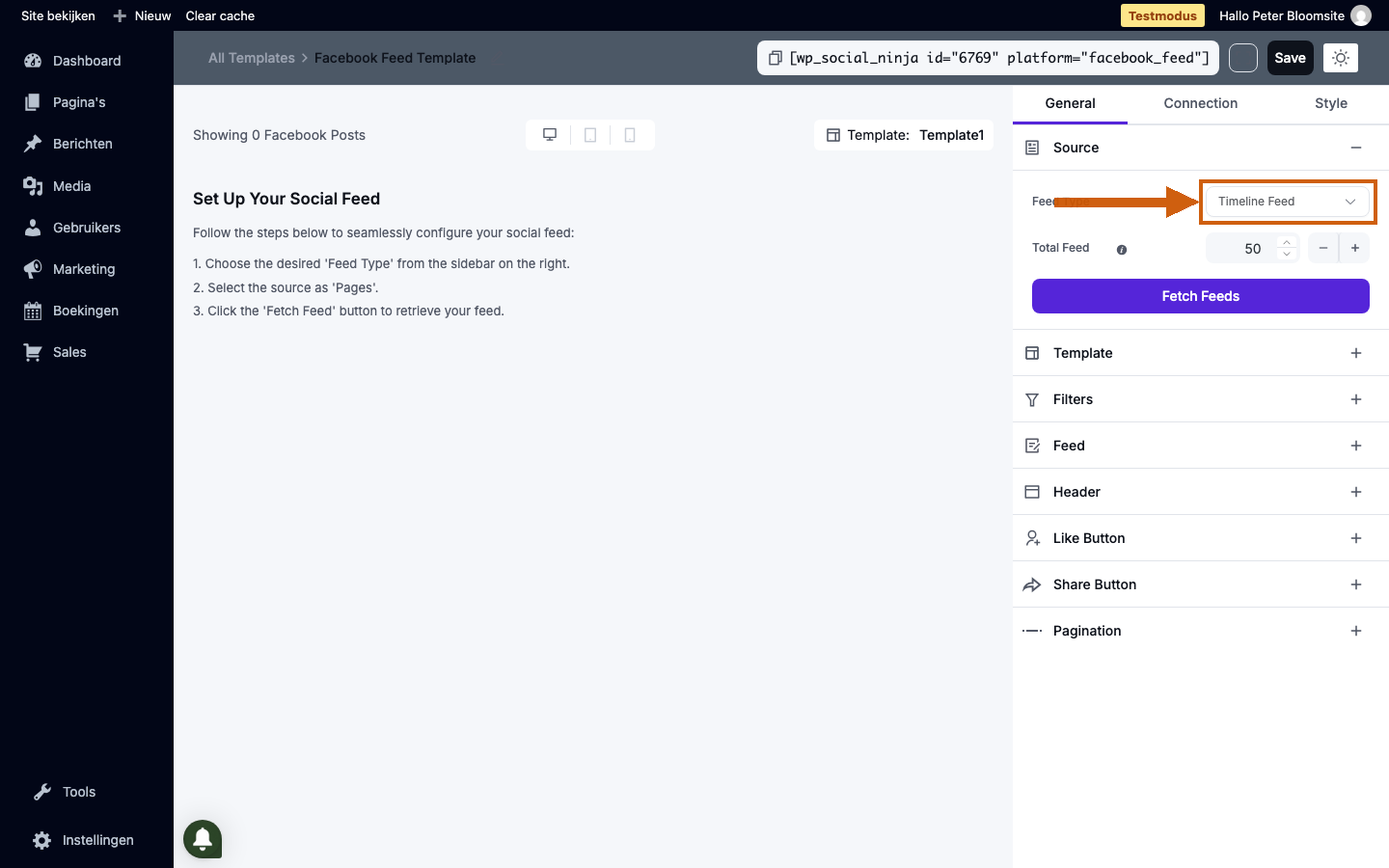
Task: Click step 1 "Choose the desired 'Feed Type'" text
Action: point(381,263)
